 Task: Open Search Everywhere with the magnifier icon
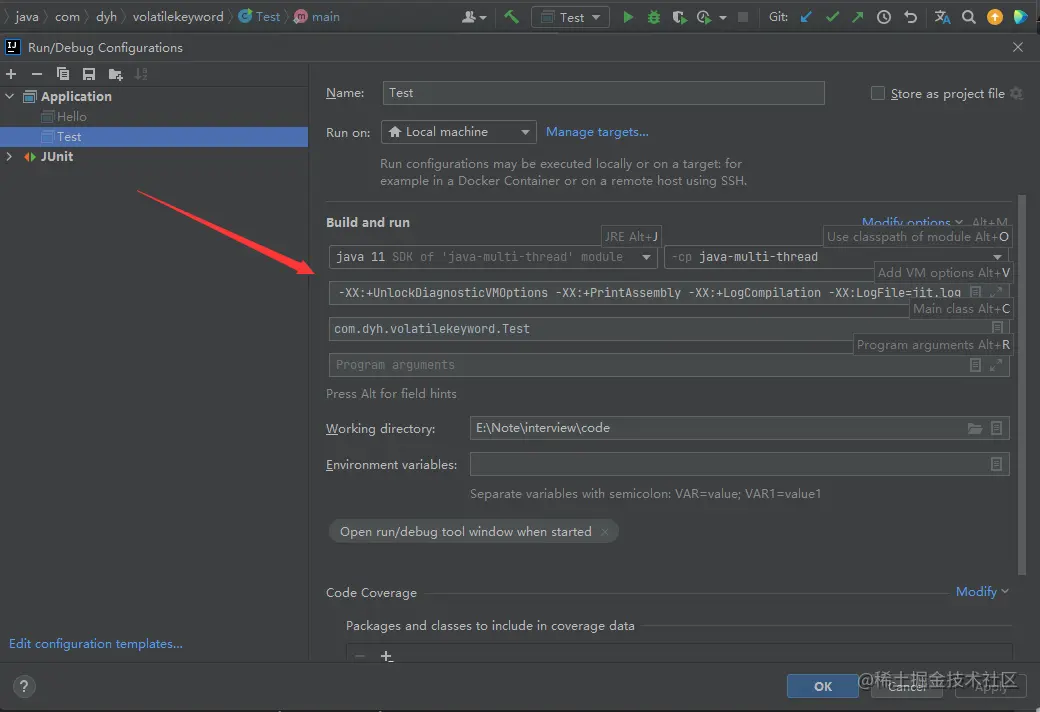968,17
